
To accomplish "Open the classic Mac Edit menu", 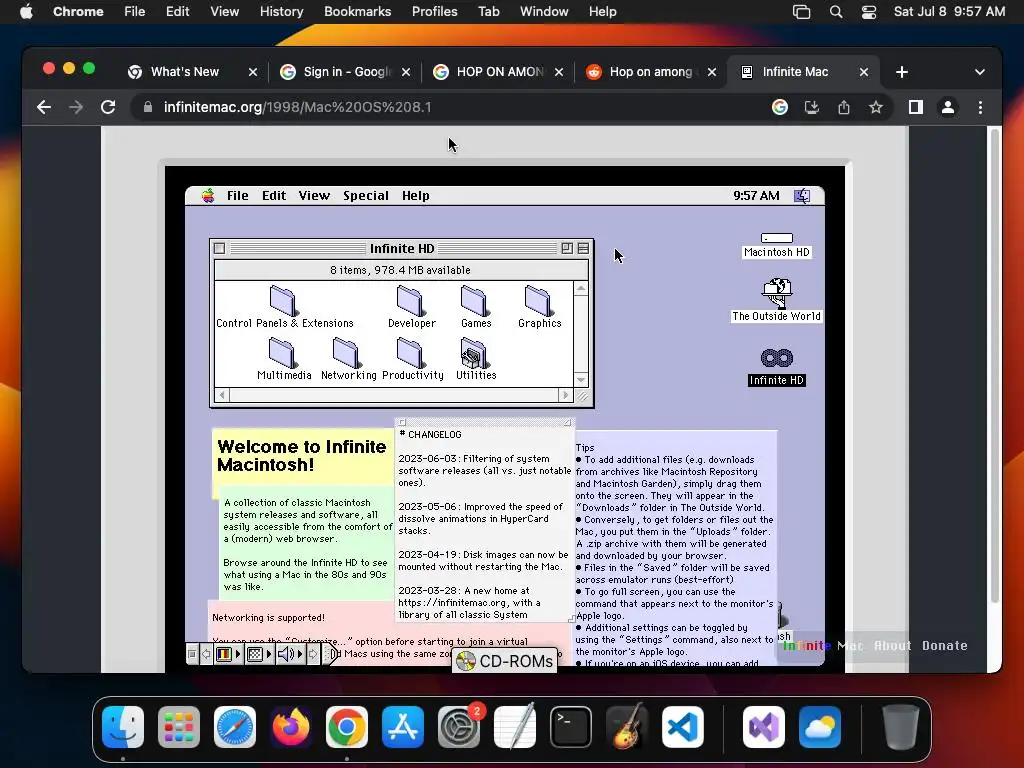I will [274, 195].
